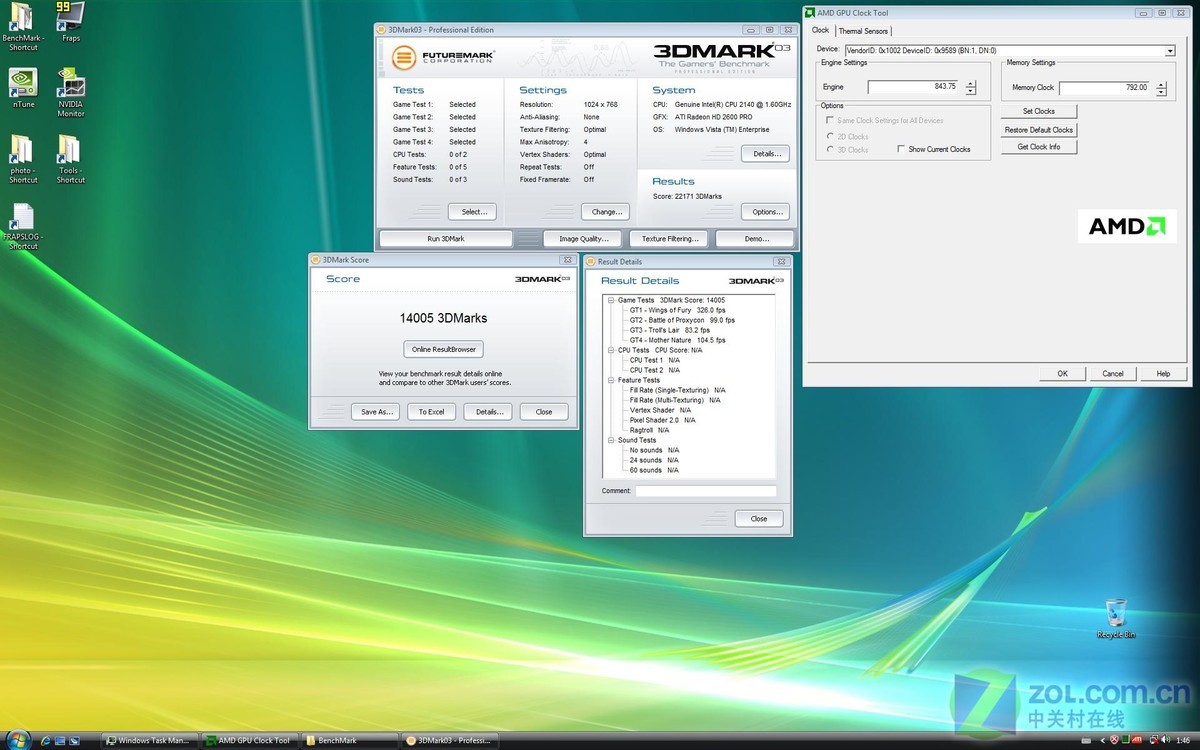Check Same Clock Settings for All Devices
The width and height of the screenshot is (1200, 750).
click(830, 120)
